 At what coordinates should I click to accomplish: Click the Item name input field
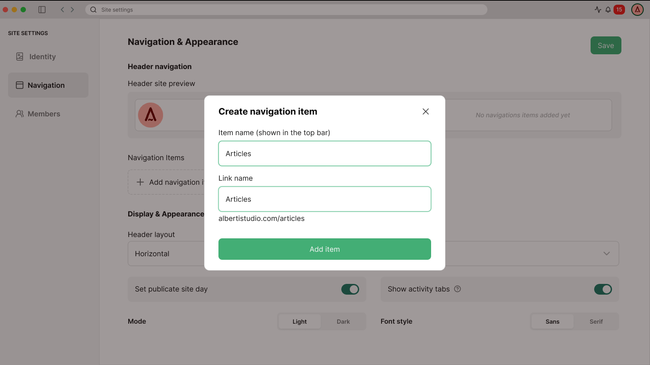[325, 153]
